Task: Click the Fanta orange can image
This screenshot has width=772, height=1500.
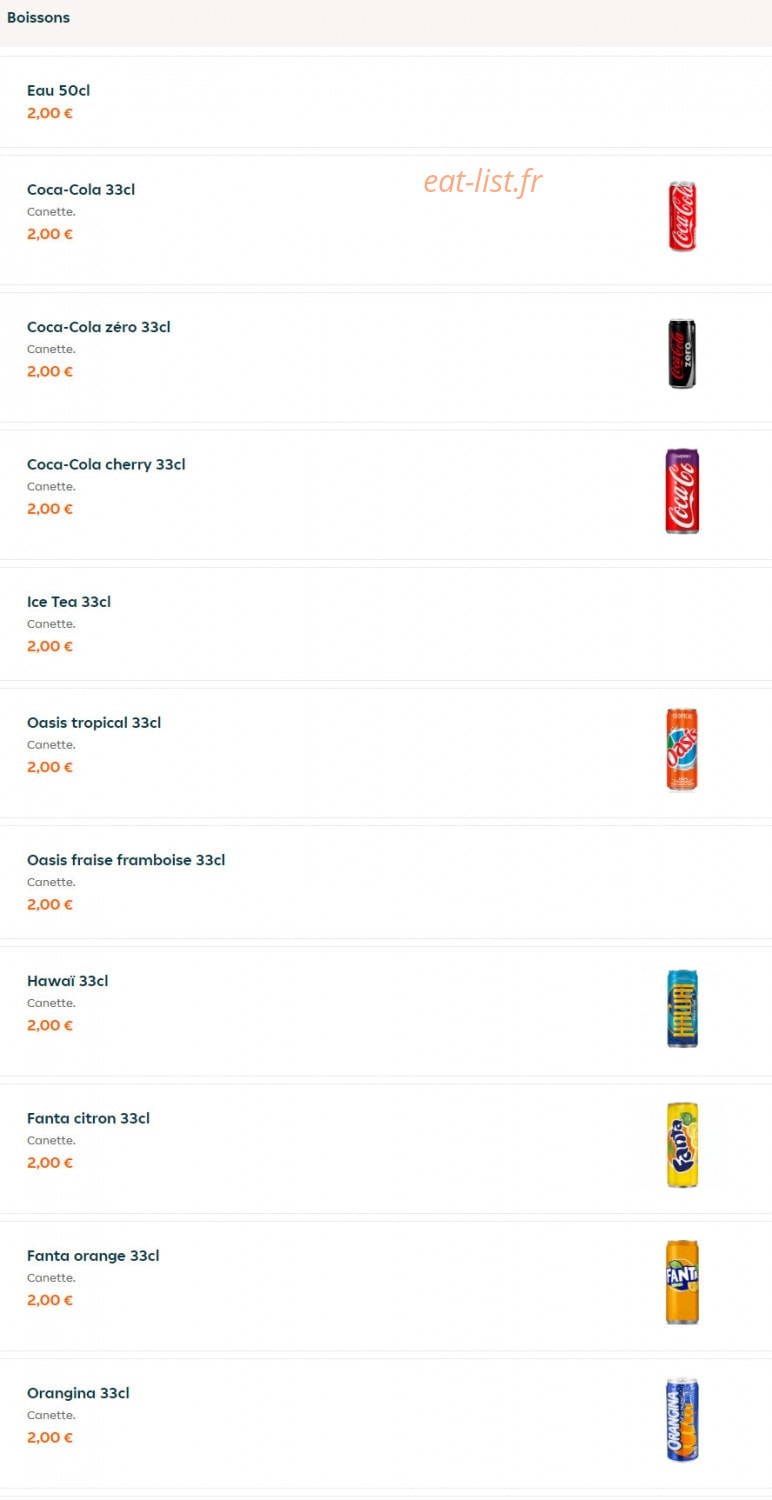Action: [682, 1282]
